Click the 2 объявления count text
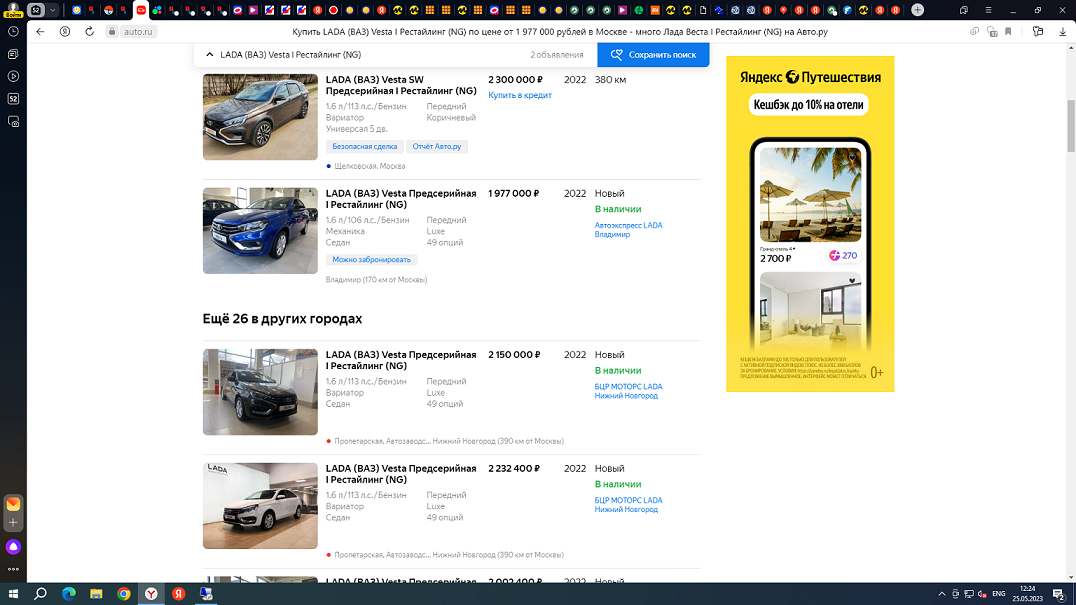Screen dimensions: 1076x605 [x=557, y=55]
